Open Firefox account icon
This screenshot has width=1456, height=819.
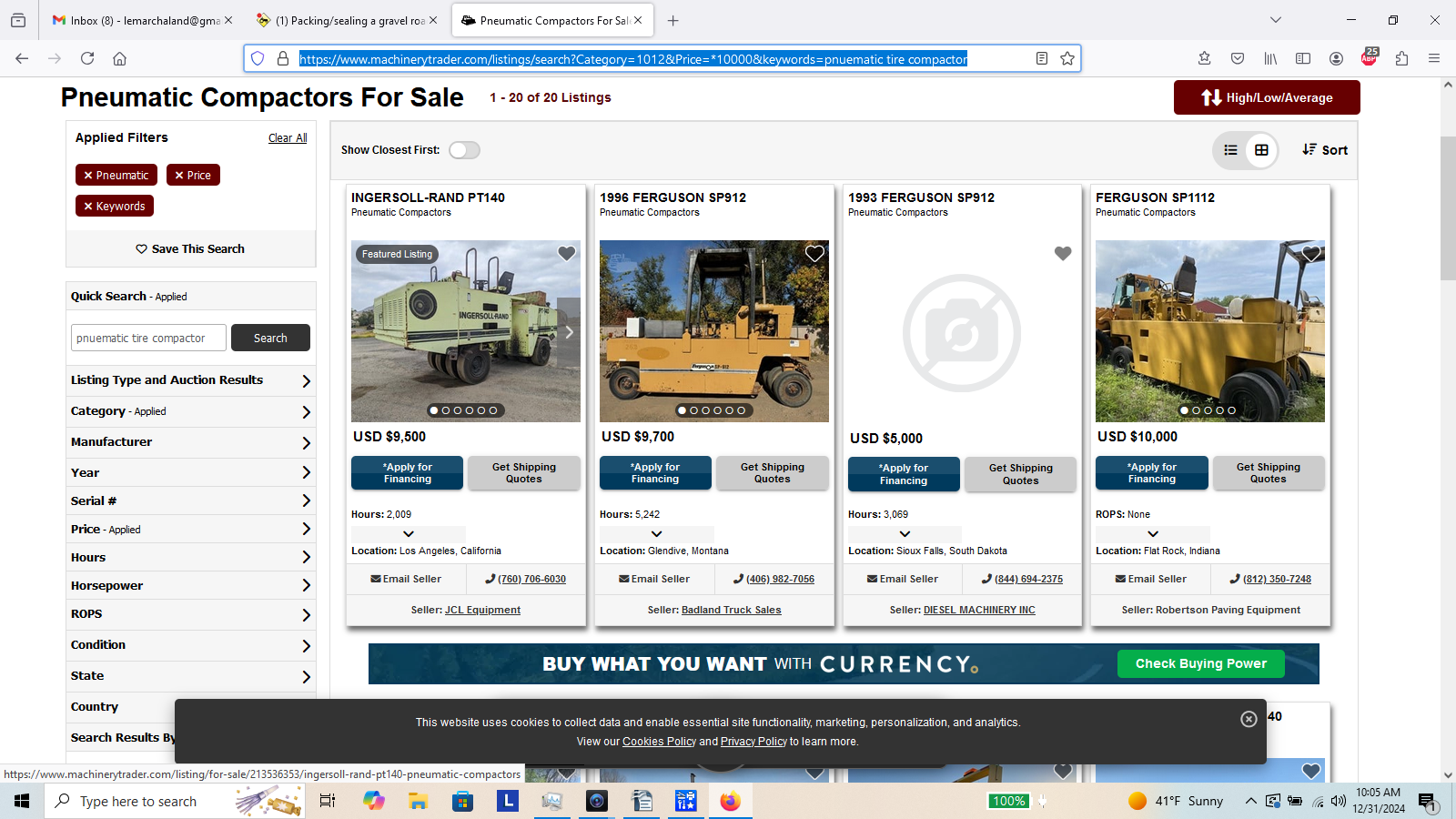(x=1336, y=58)
